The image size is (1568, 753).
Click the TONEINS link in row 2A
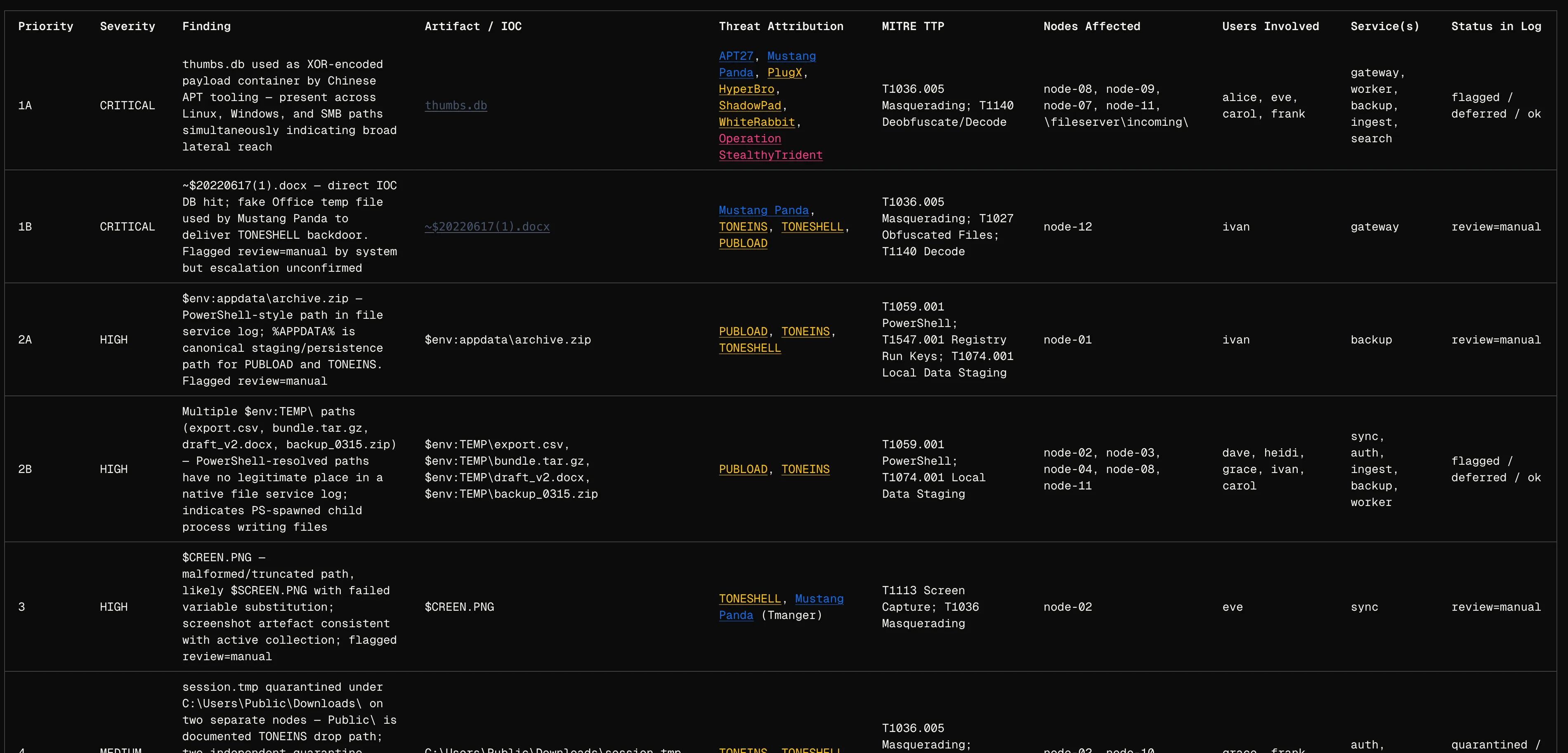(x=805, y=332)
